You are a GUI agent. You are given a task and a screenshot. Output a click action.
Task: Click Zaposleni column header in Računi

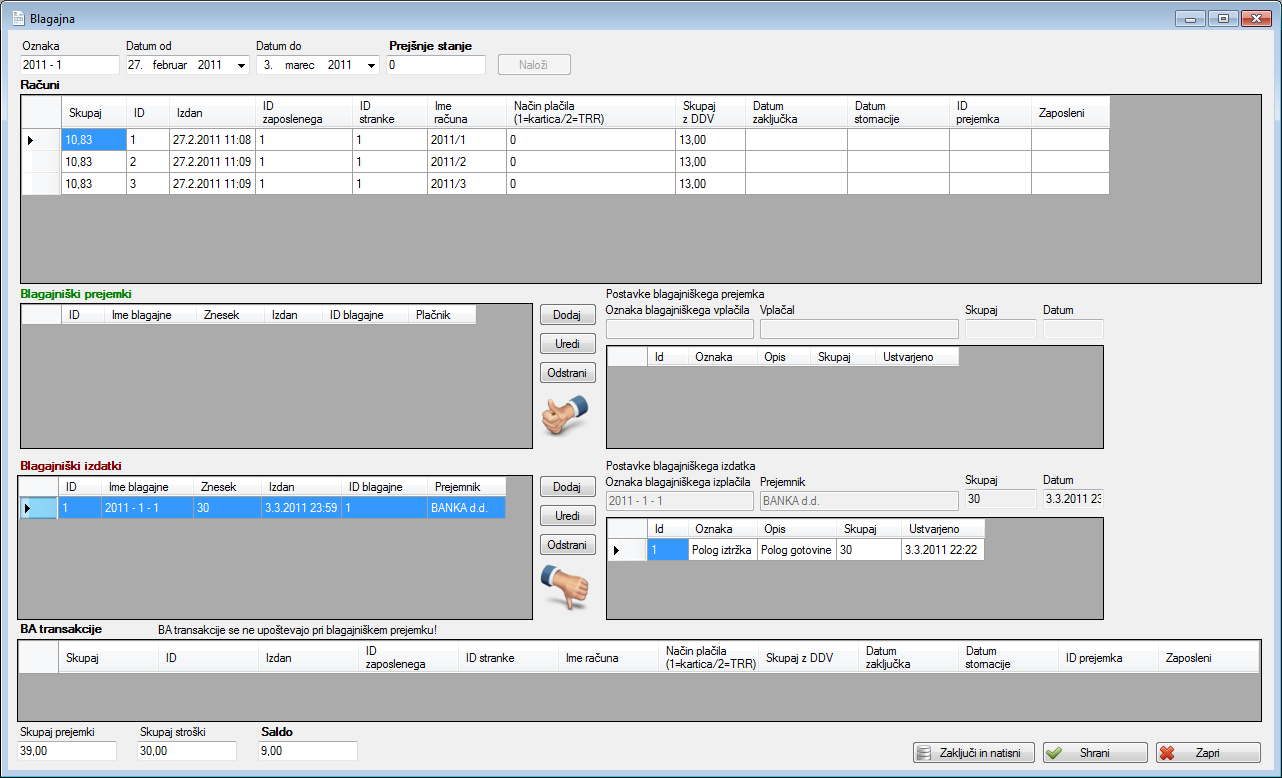1070,113
